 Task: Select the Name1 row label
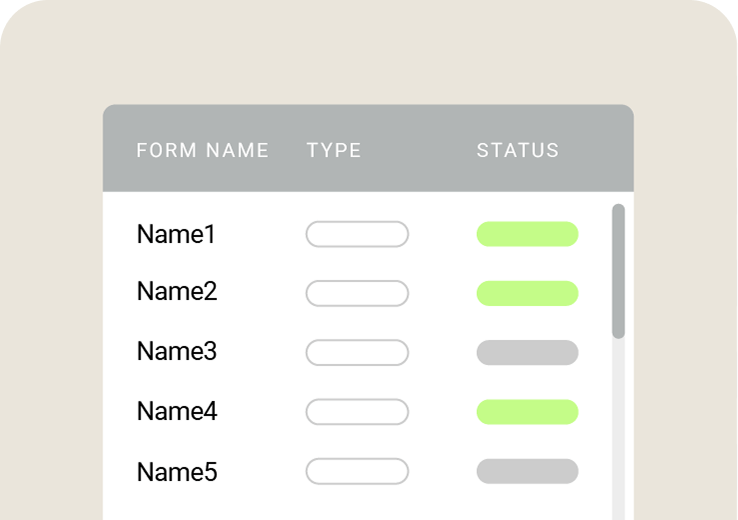click(176, 235)
